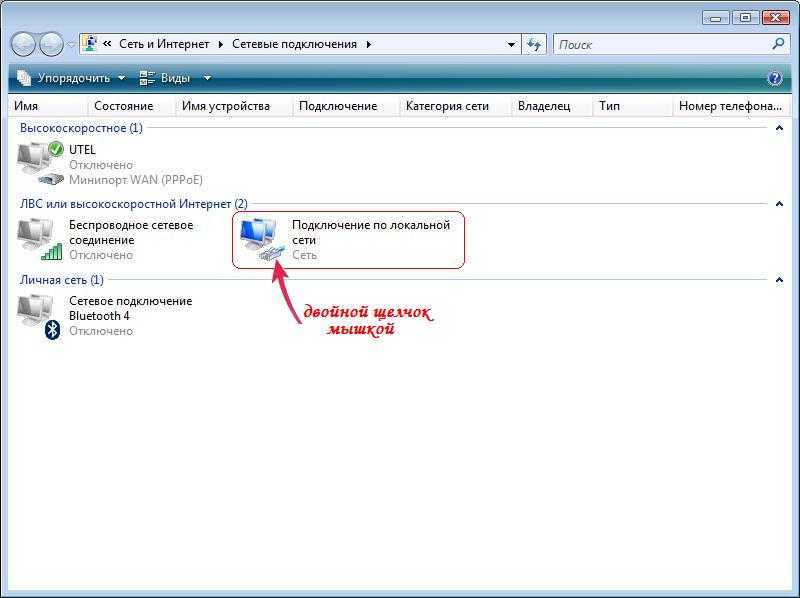This screenshot has height=598, width=800.
Task: Click the Беспроводное сетевое соединение label
Action: [131, 232]
